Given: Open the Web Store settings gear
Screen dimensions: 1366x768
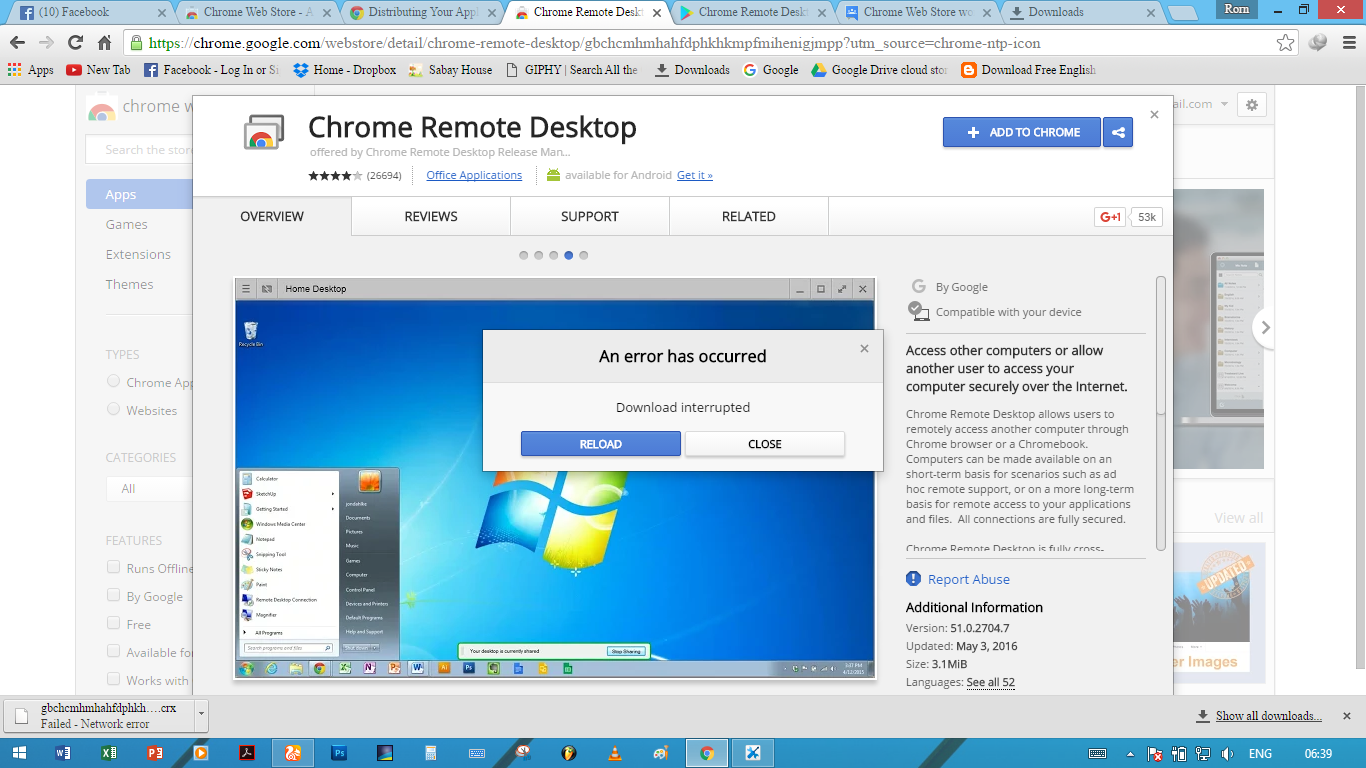Looking at the screenshot, I should pyautogui.click(x=1251, y=104).
